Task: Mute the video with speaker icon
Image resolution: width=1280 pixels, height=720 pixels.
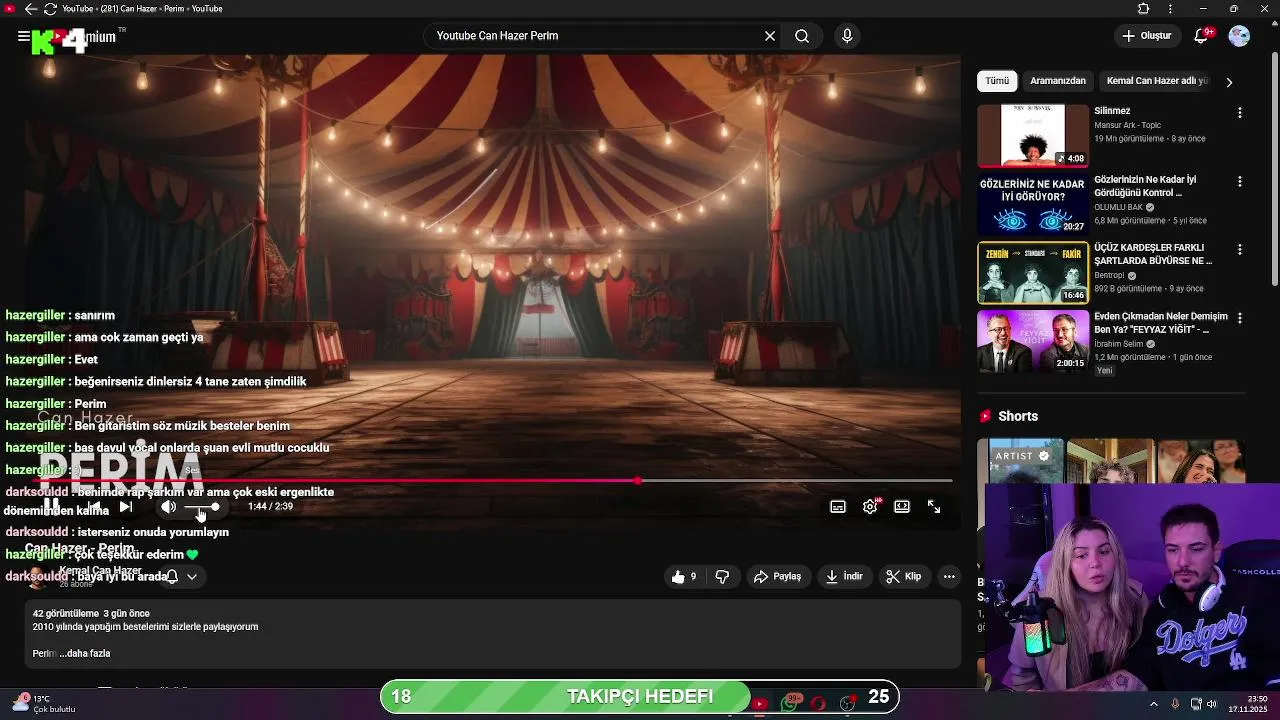Action: pos(169,507)
